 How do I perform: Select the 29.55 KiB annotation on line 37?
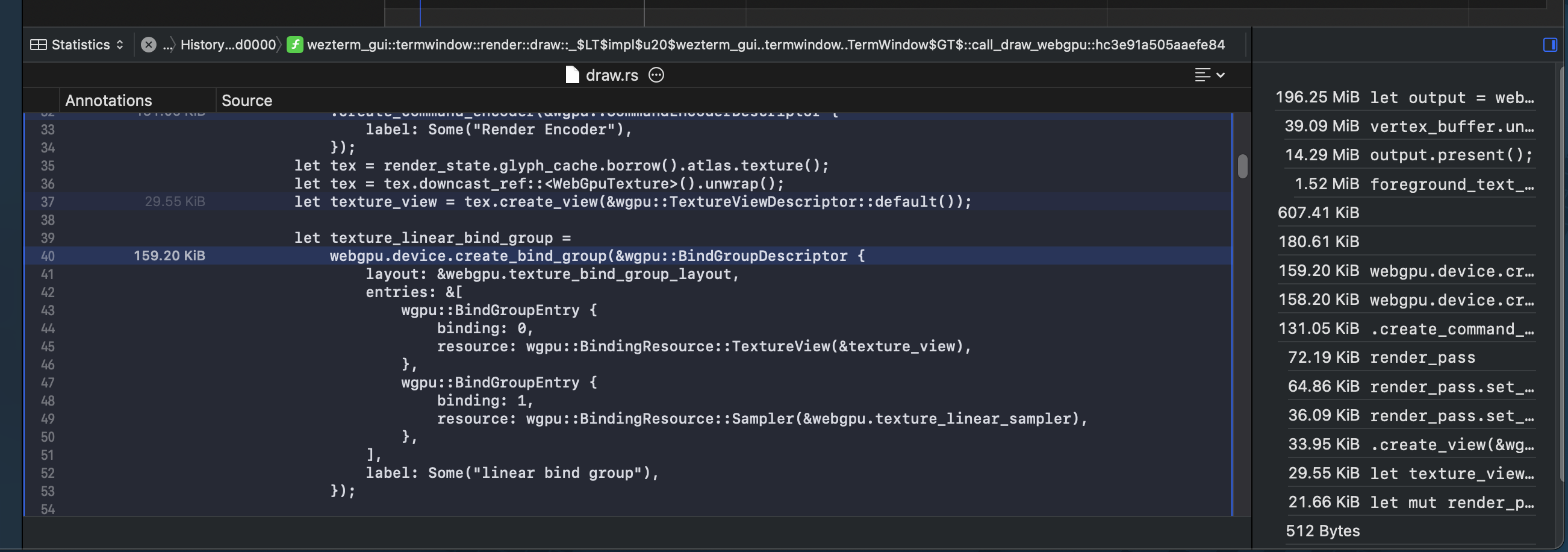(175, 202)
